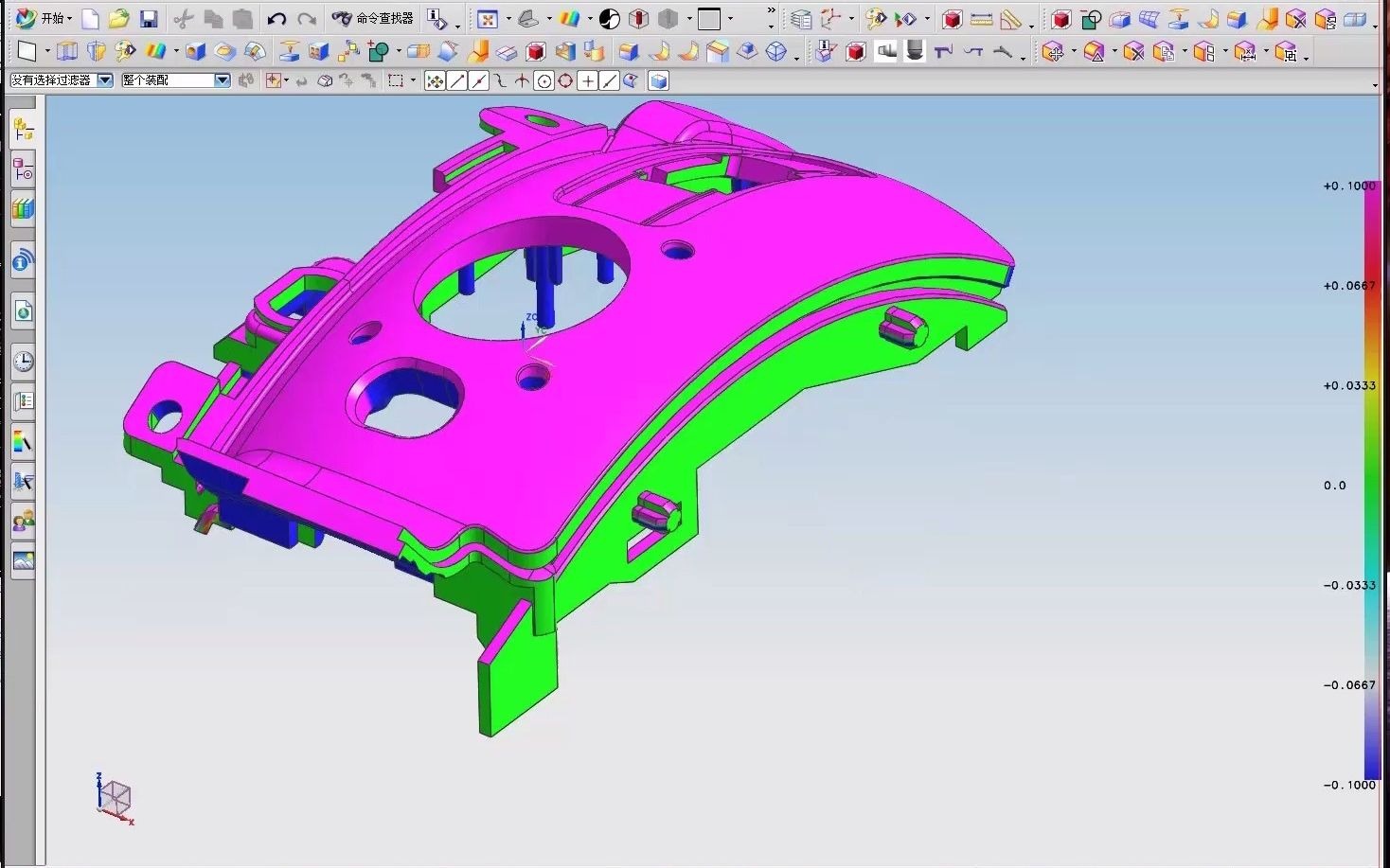
Task: Open the Part Navigator layers icon in toolbar
Action: (x=801, y=18)
